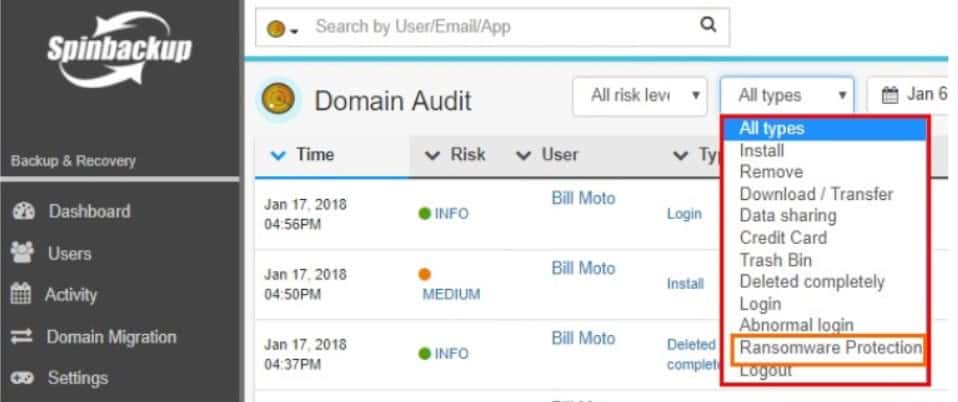
Task: Click the Users group icon
Action: pyautogui.click(x=23, y=253)
